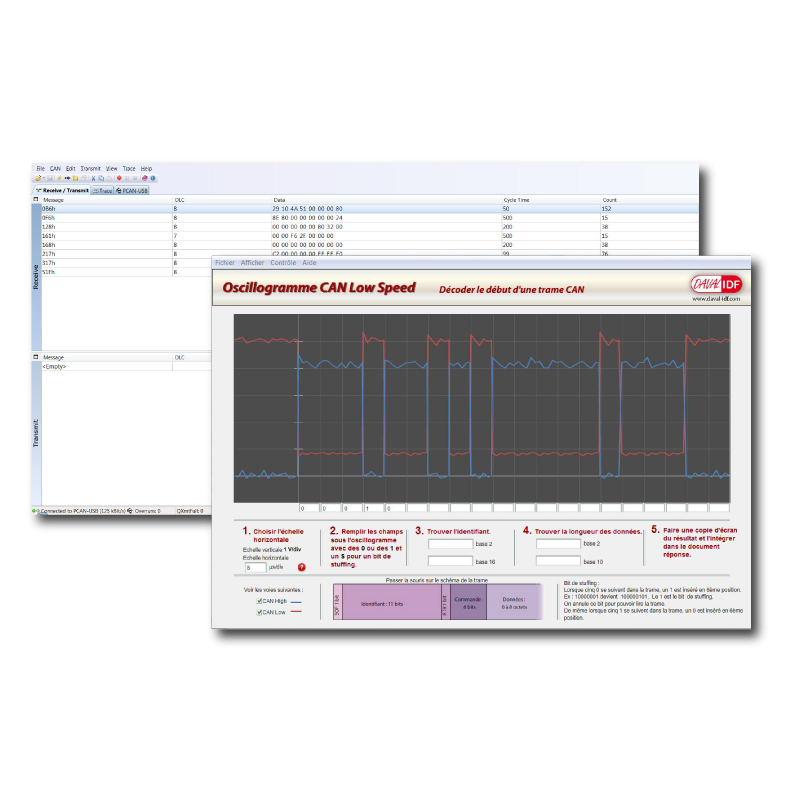The width and height of the screenshot is (800, 800).
Task: Click the Open file icon in toolbar
Action: [x=38, y=178]
